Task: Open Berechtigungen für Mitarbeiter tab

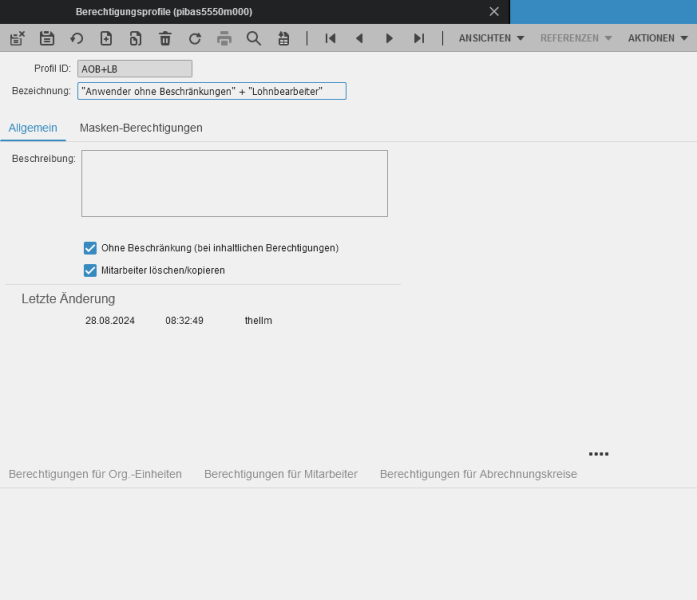Action: [281, 474]
